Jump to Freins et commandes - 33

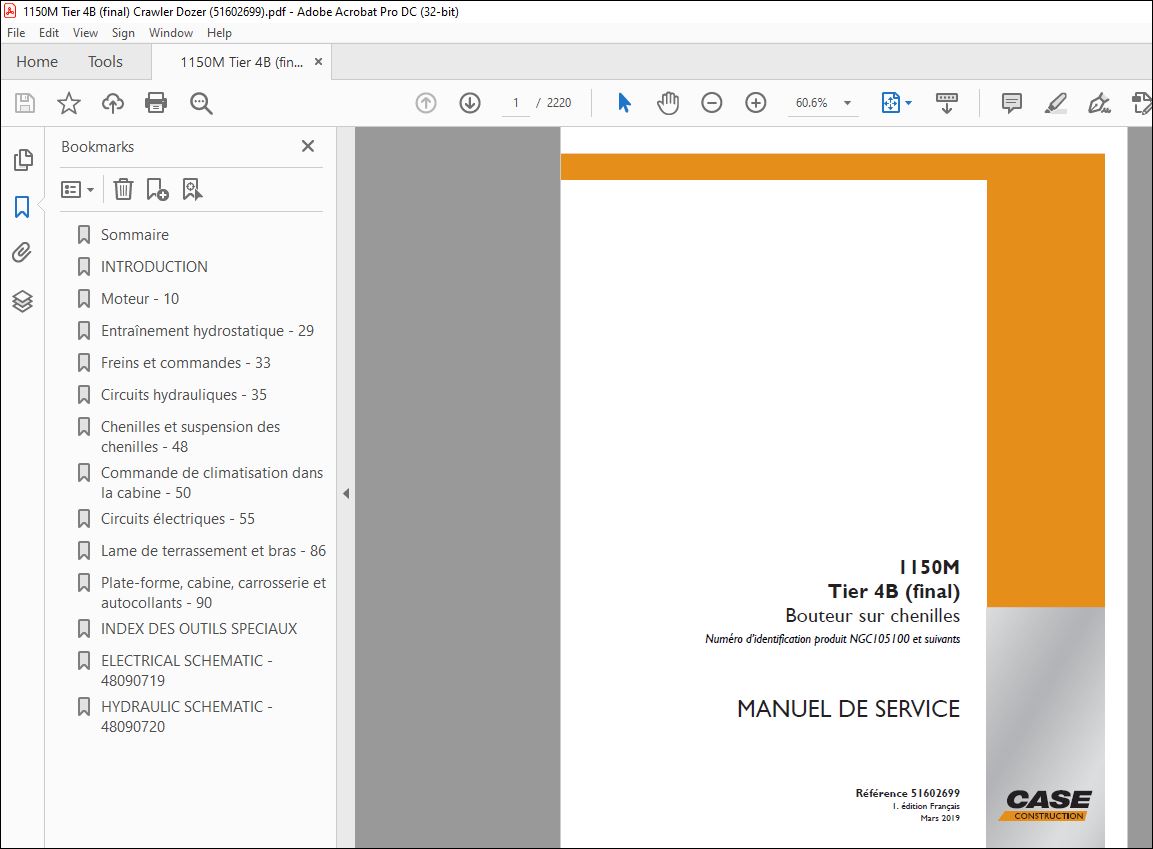(x=185, y=362)
